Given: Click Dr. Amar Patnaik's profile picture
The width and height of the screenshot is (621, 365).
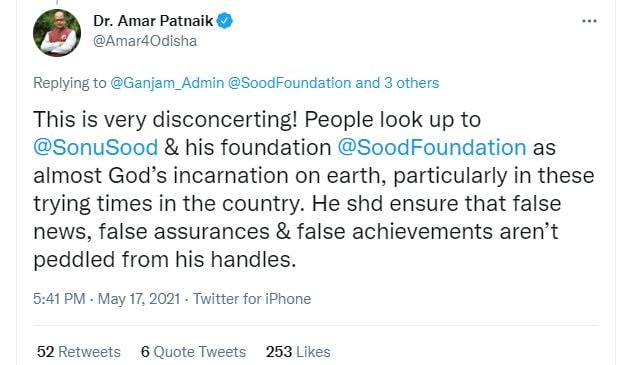Looking at the screenshot, I should 57,33.
